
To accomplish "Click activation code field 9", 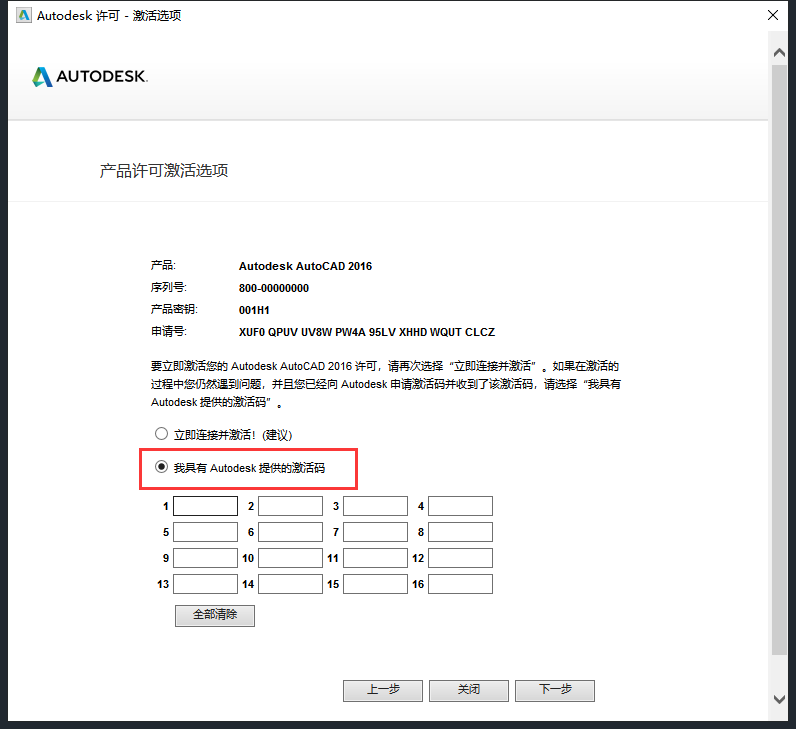I will tap(206, 558).
